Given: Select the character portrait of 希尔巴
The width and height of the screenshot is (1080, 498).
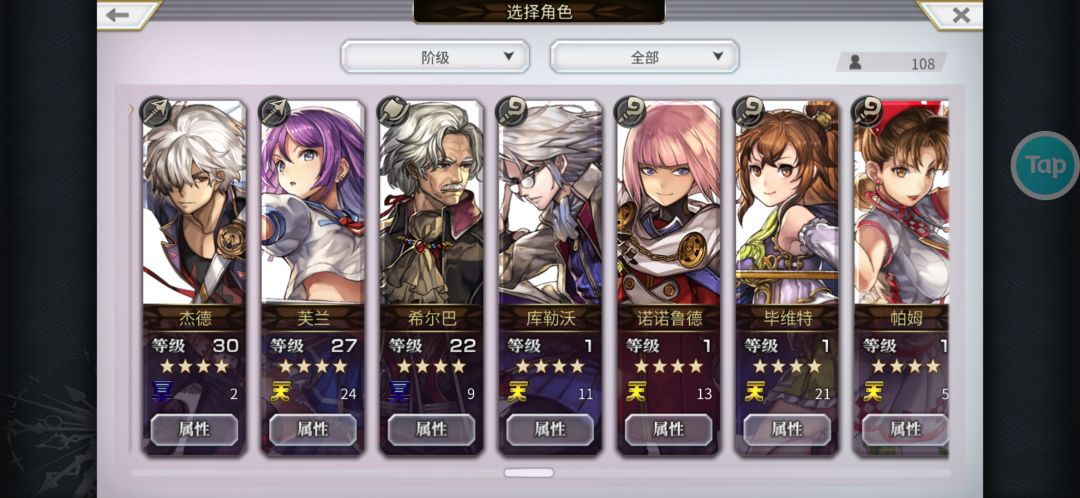Looking at the screenshot, I should click(x=431, y=203).
